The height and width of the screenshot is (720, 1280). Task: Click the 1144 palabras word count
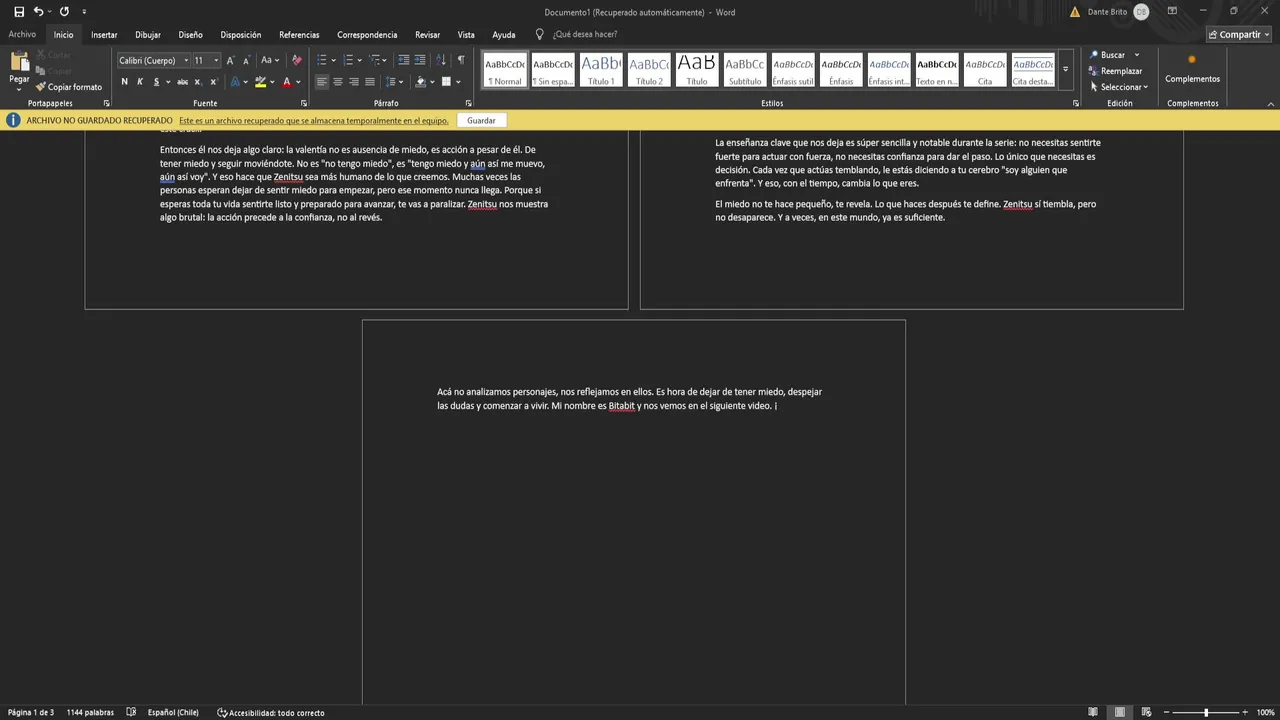(88, 712)
